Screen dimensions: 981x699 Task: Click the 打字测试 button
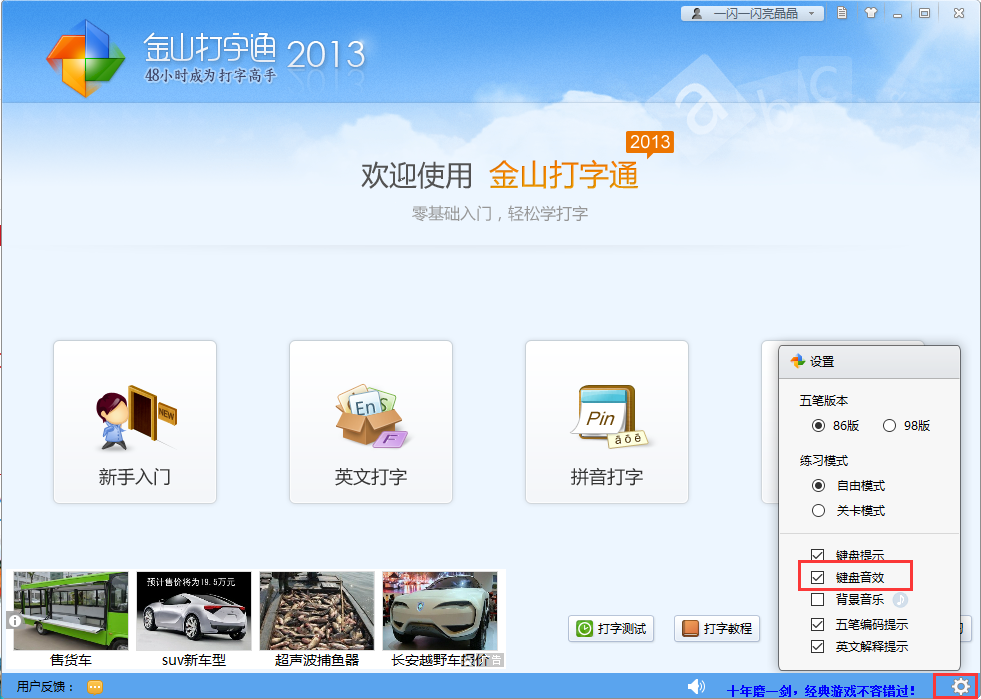[609, 629]
